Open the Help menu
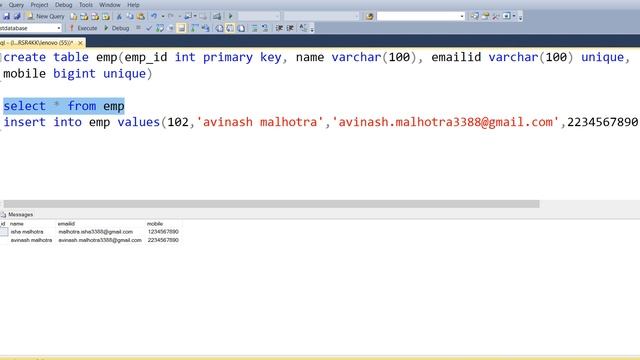The height and width of the screenshot is (360, 640). [133, 5]
